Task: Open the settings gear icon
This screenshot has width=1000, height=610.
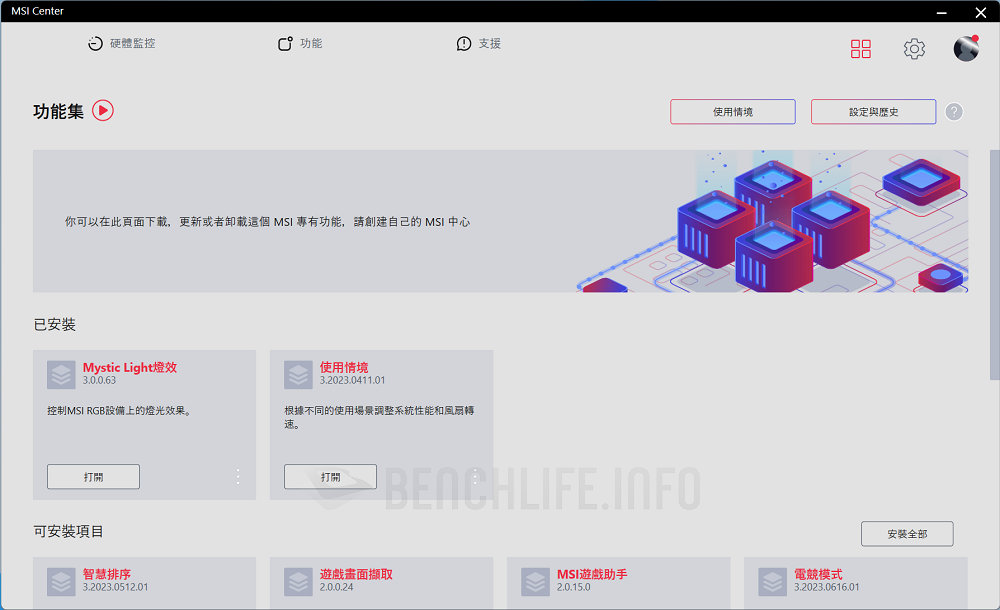Action: (x=914, y=49)
